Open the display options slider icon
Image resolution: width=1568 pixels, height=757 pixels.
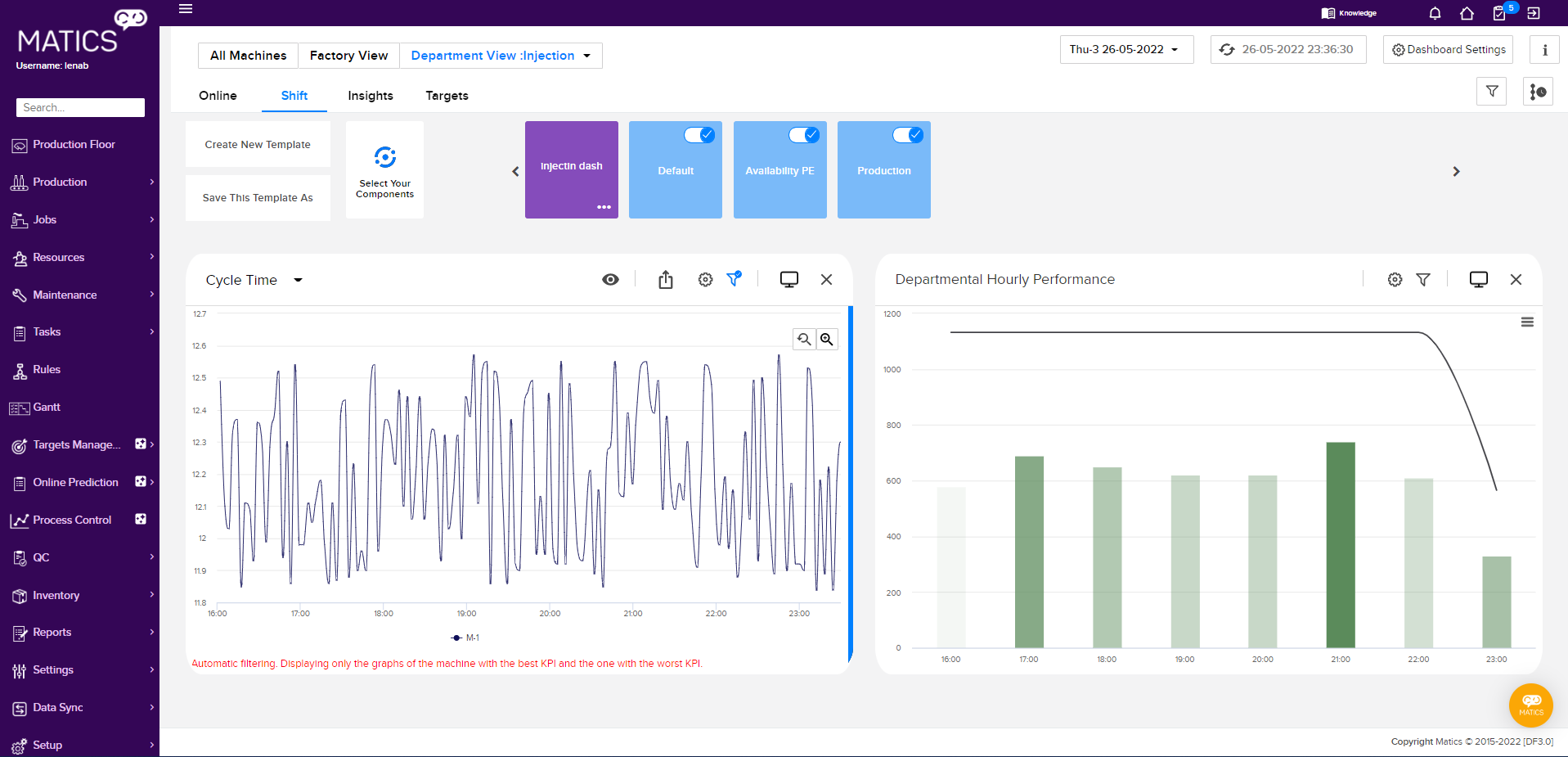1538,92
